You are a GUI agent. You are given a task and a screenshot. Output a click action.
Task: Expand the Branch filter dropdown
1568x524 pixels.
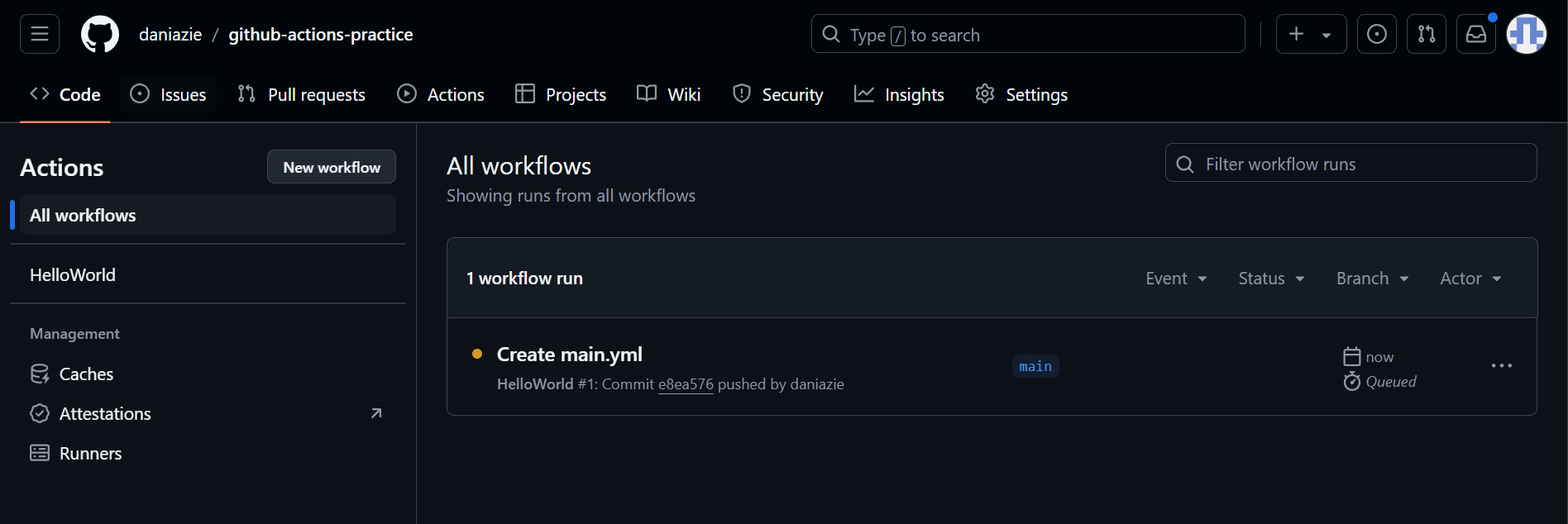coord(1372,279)
